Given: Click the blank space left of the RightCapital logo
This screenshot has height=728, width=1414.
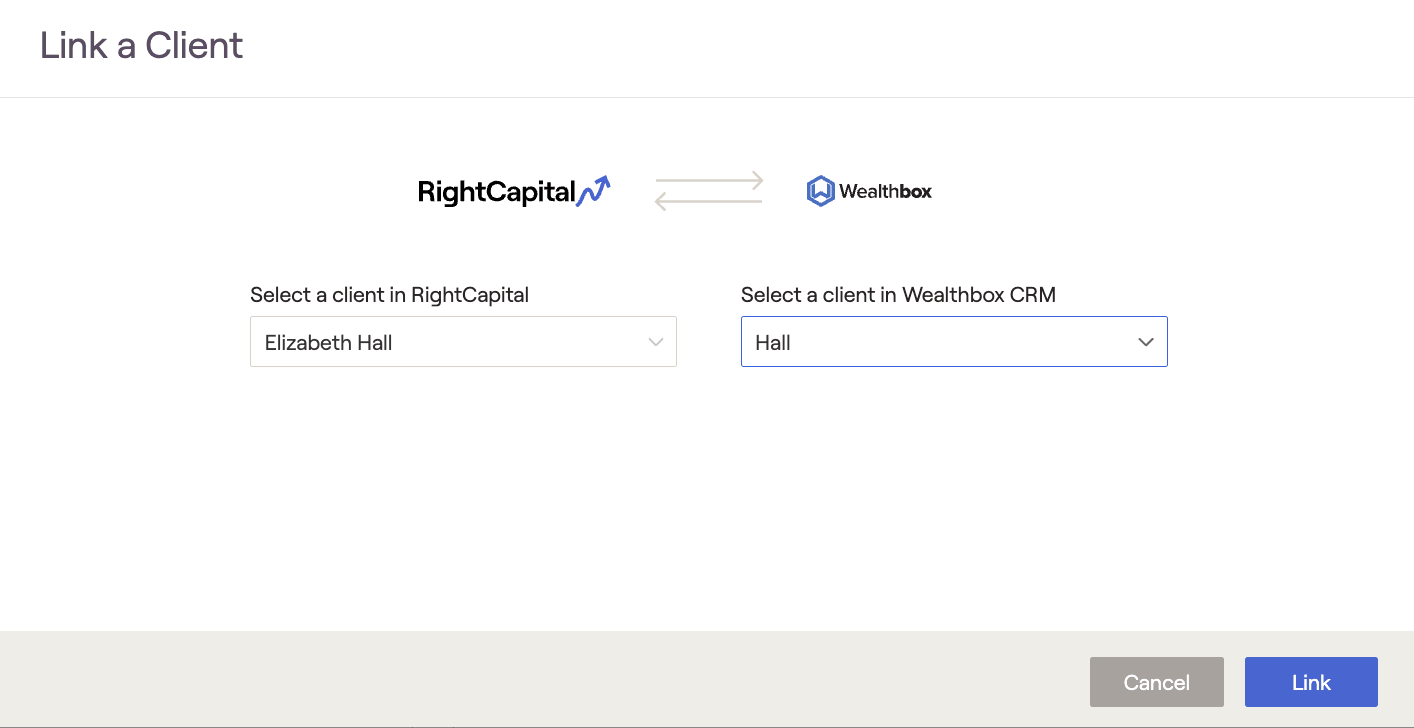Looking at the screenshot, I should 250,191.
